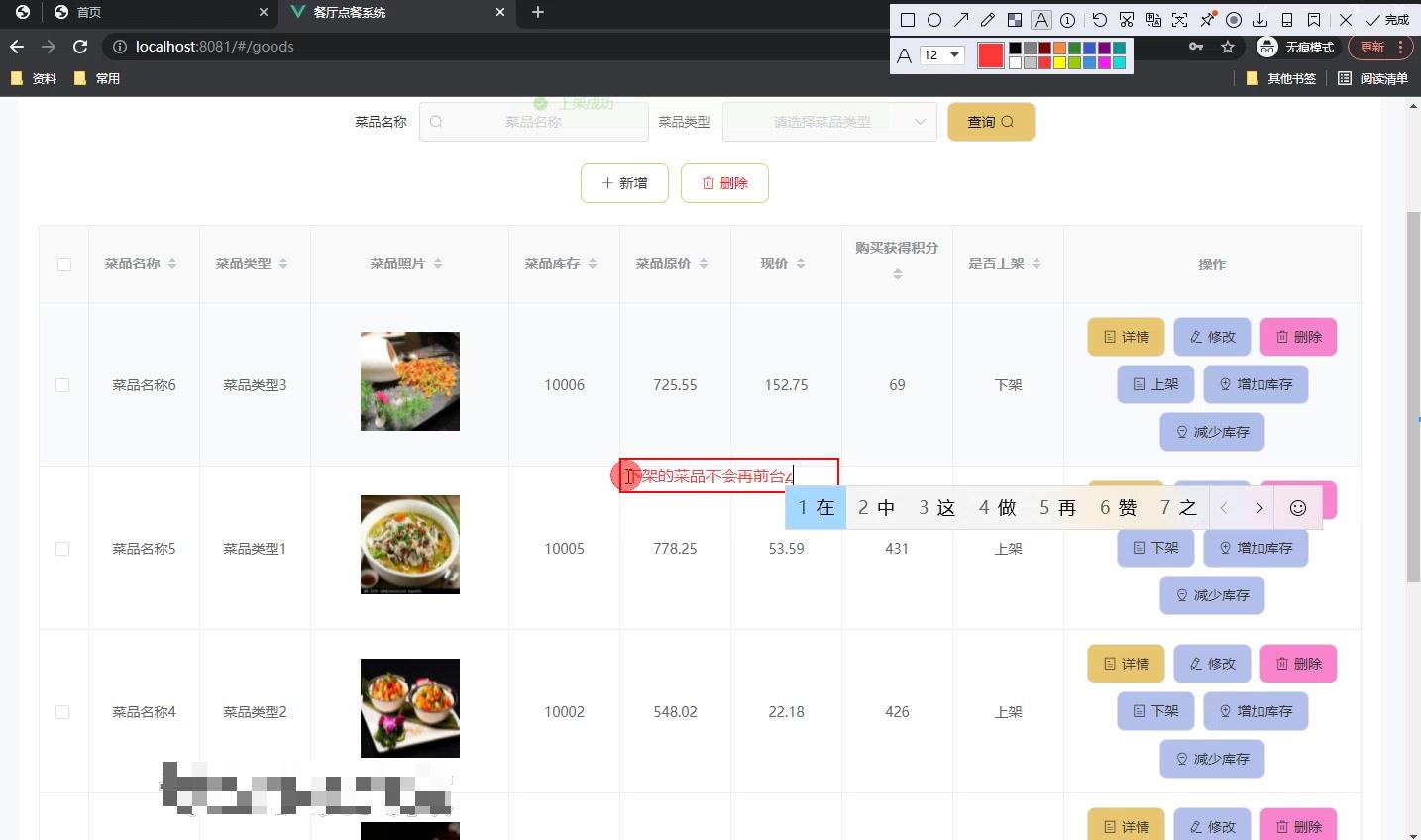The height and width of the screenshot is (840, 1421).
Task: Click the text recognition OCR icon
Action: (x=1180, y=20)
